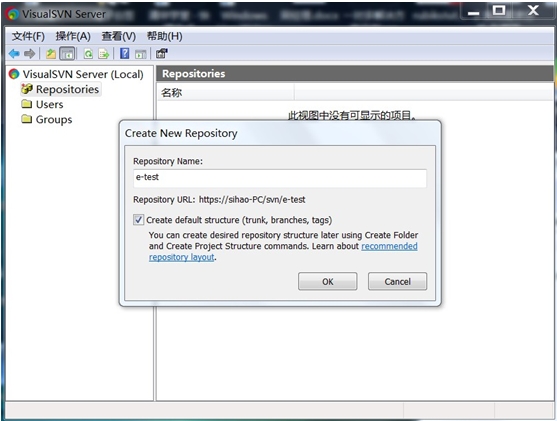Toggle the Show/Hide Action Pane icon
557x421 pixels.
(141, 54)
